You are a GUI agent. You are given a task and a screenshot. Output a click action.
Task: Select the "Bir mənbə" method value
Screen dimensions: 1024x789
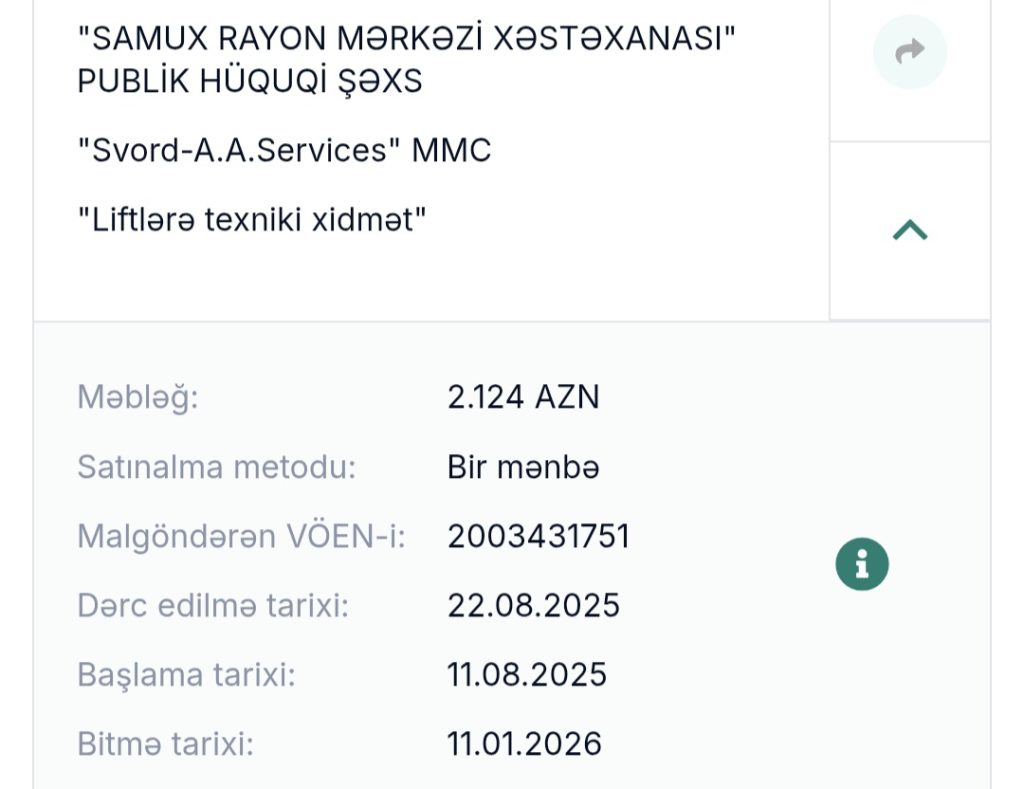(523, 467)
